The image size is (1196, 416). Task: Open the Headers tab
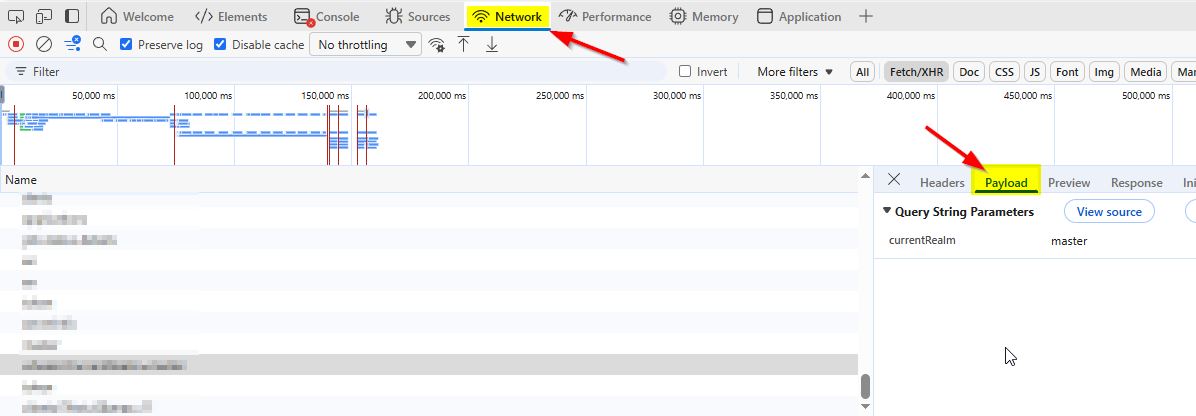point(942,182)
